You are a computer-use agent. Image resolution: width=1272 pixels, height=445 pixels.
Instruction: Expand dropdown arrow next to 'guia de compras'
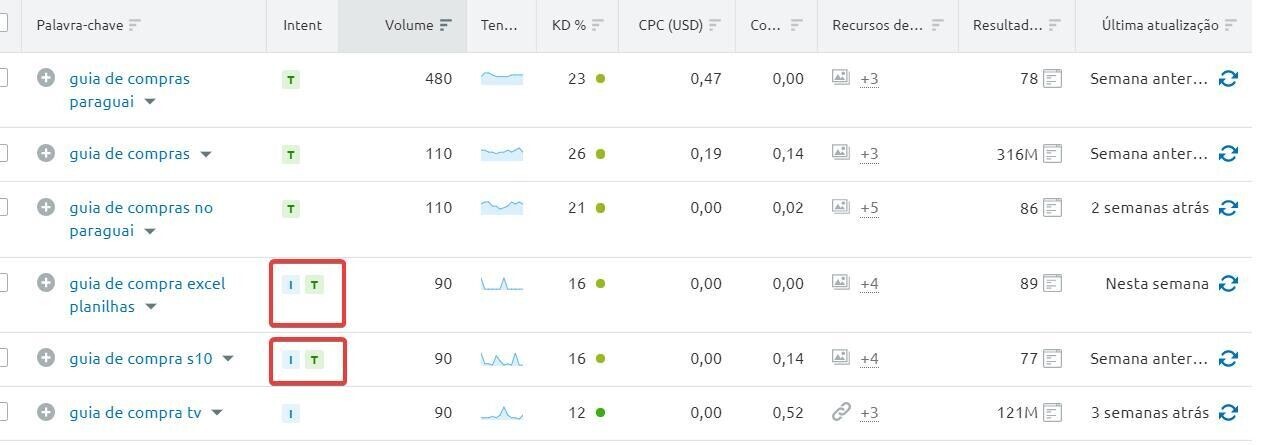[x=206, y=155]
